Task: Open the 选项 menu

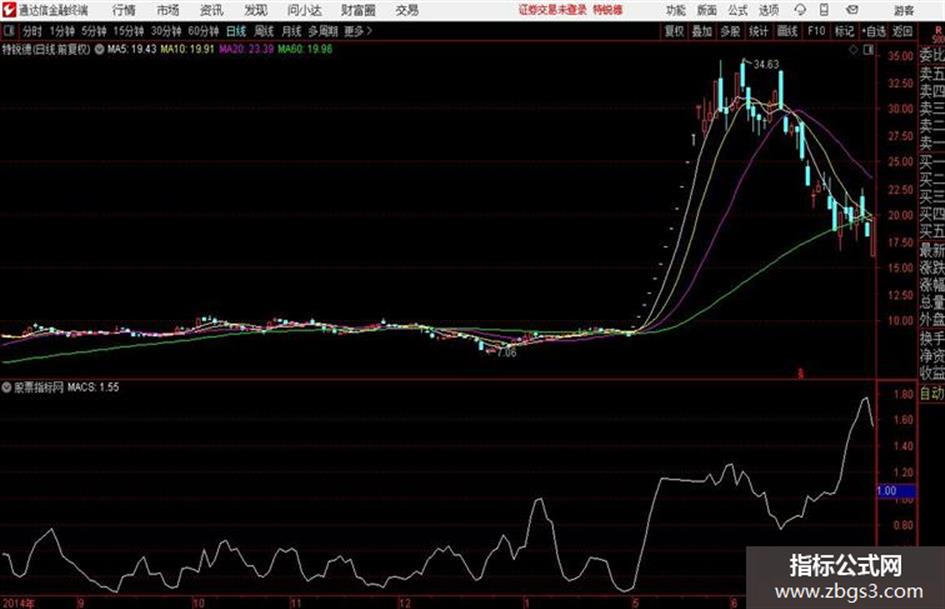Action: 768,10
